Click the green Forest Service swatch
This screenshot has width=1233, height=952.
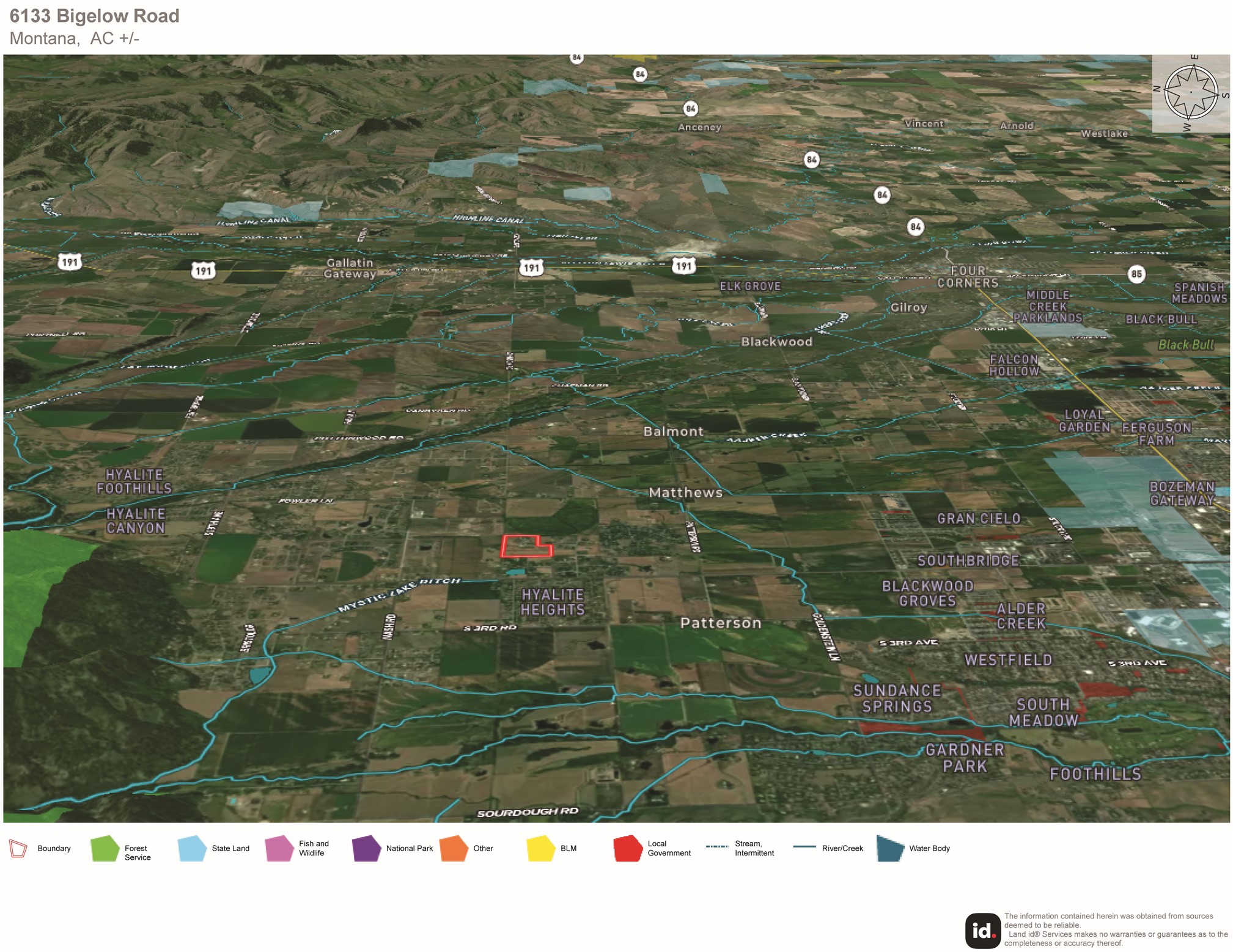point(105,848)
